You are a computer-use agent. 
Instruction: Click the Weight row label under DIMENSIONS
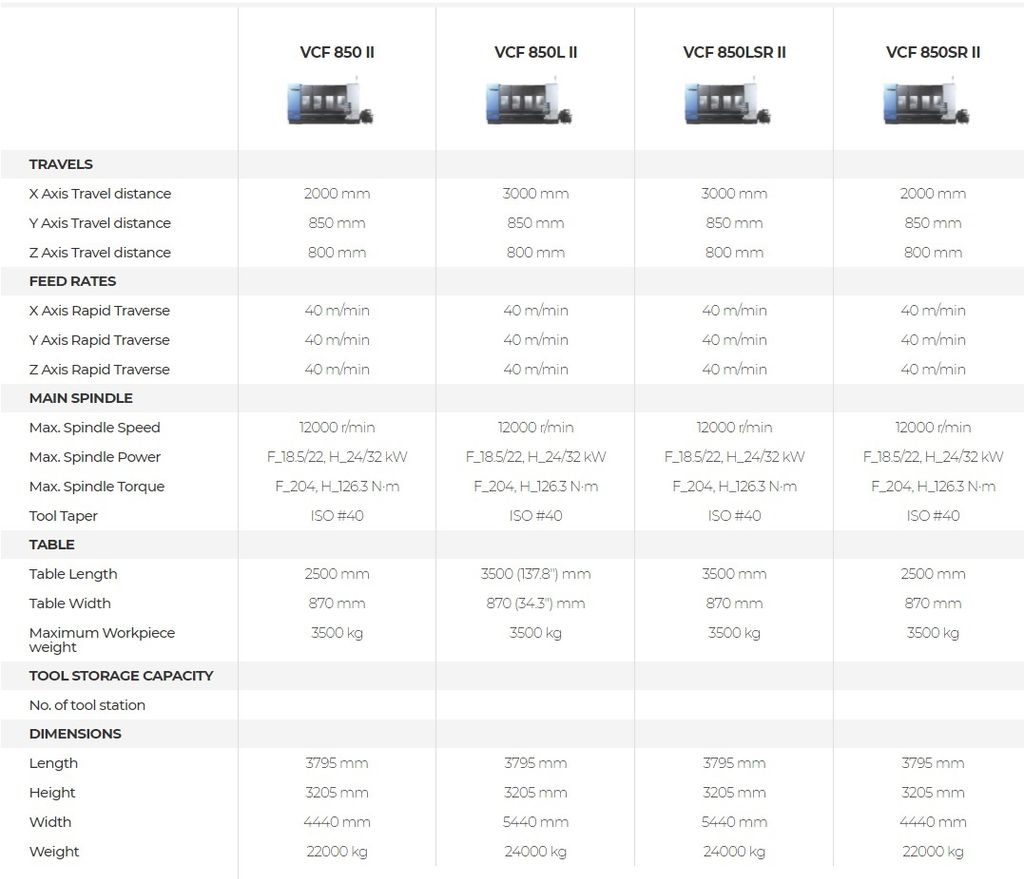pos(54,851)
